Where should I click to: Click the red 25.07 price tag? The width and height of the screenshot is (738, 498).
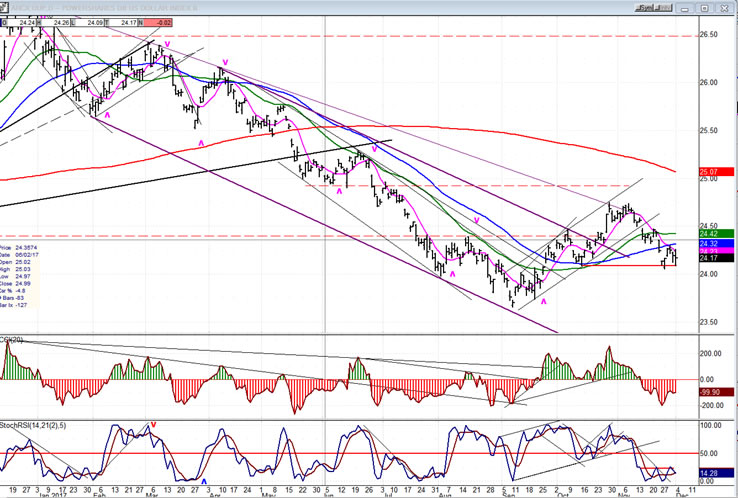click(709, 173)
